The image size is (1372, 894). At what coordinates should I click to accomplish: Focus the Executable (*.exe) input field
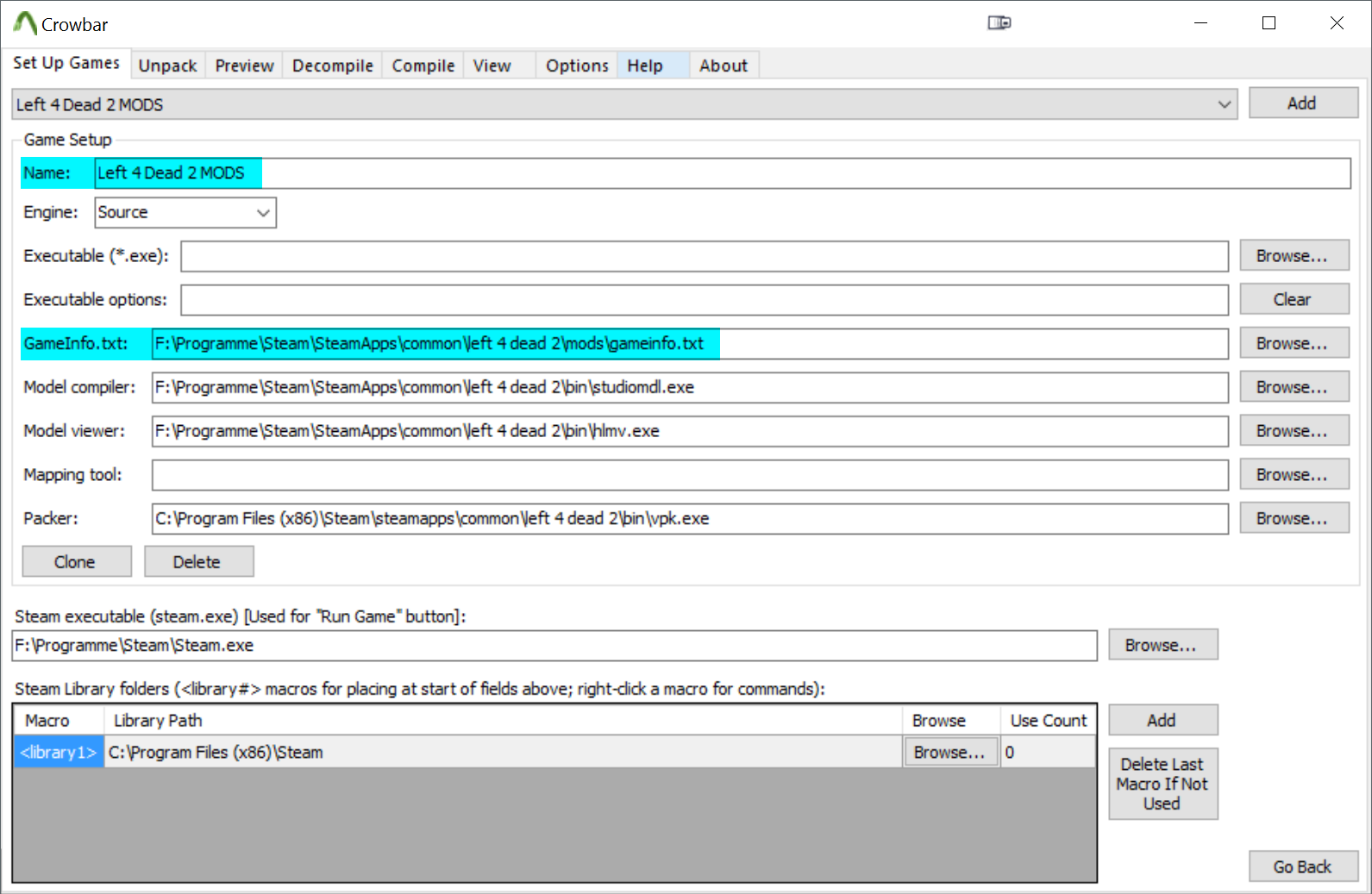[705, 256]
